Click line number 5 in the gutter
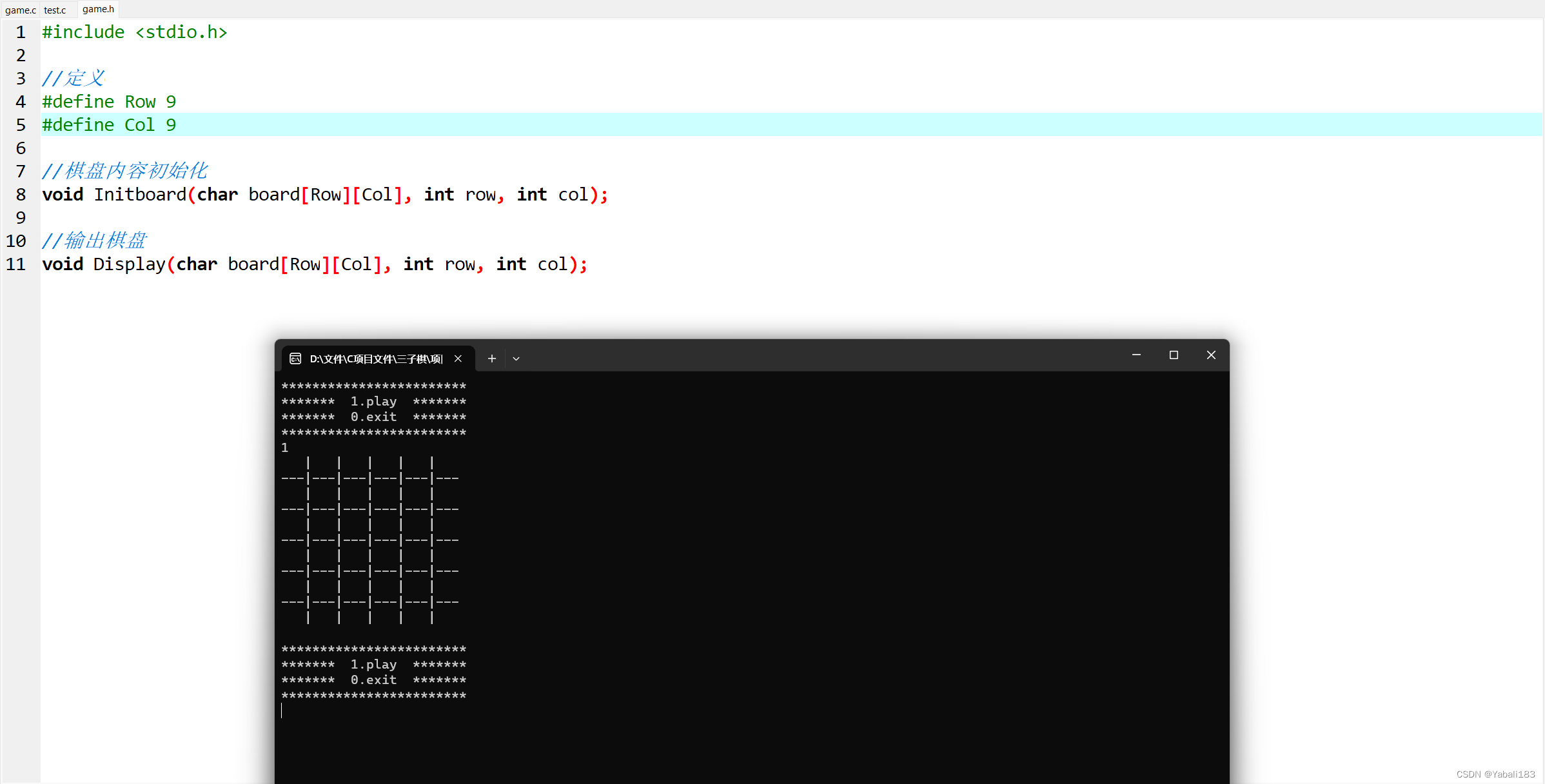 (20, 124)
